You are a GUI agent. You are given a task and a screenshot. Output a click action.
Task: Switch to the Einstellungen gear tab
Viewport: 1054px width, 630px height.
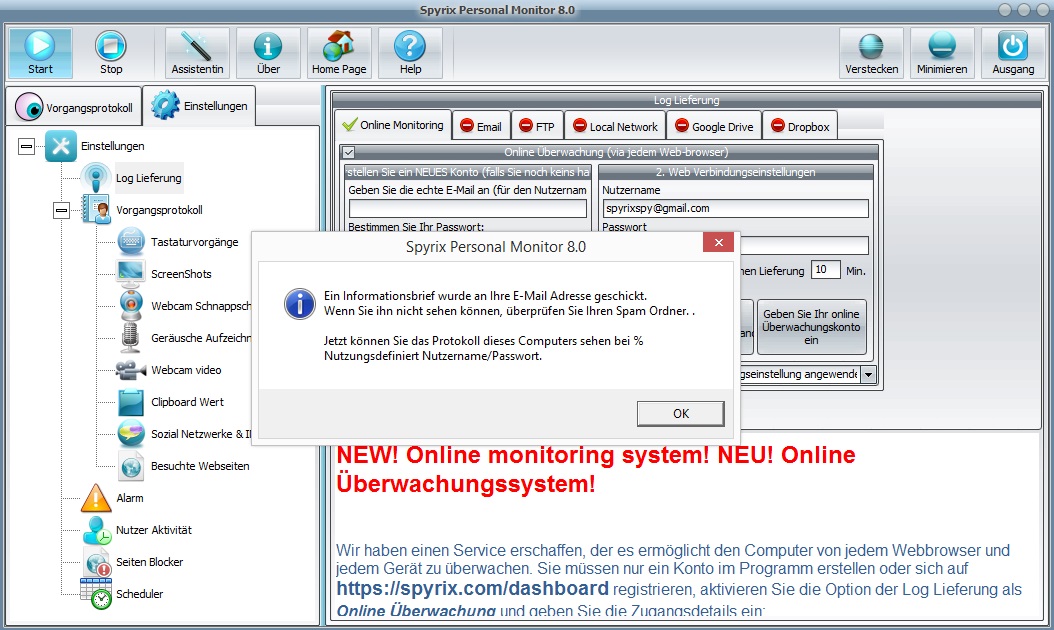coord(199,106)
